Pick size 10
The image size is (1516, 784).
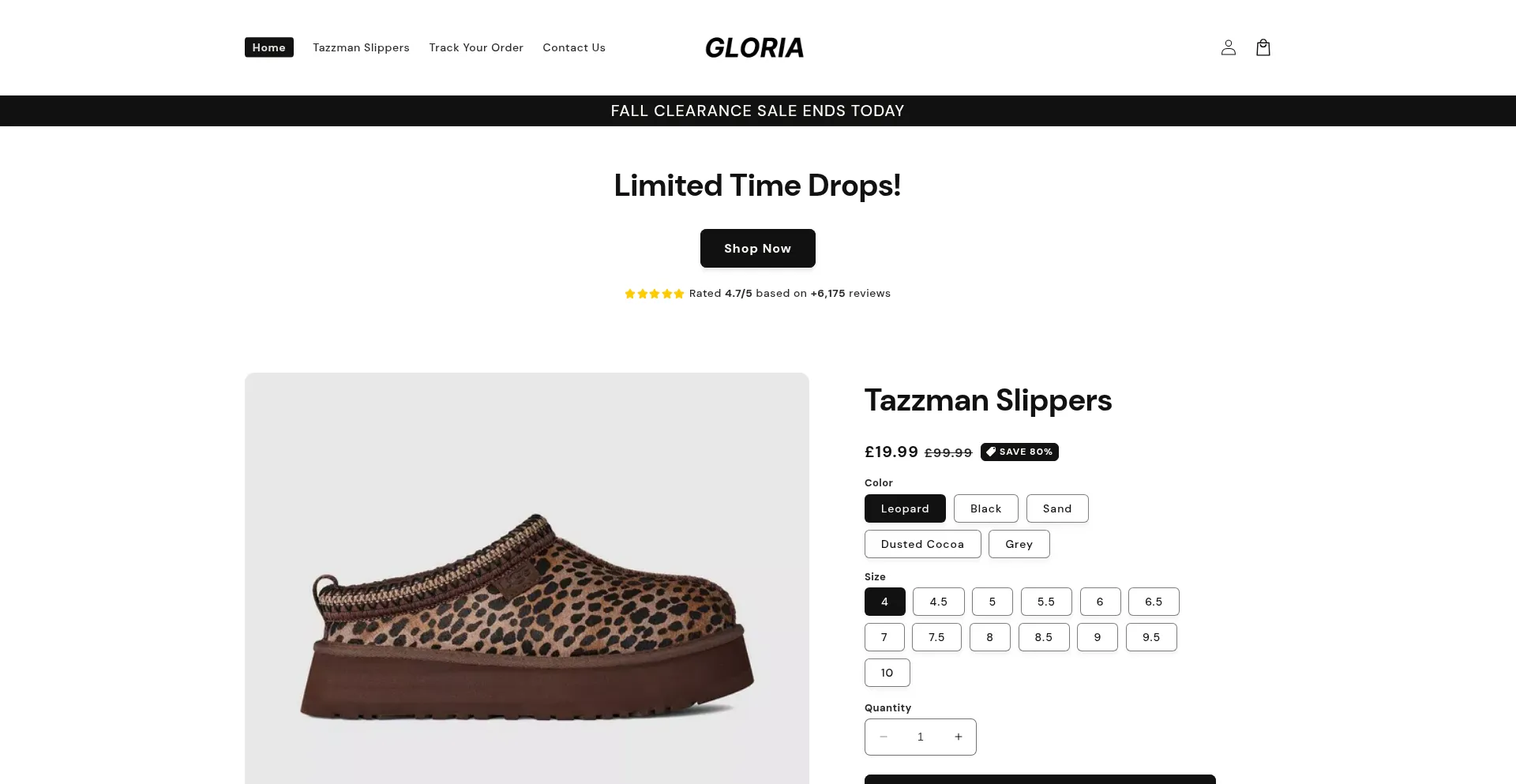[x=887, y=673]
